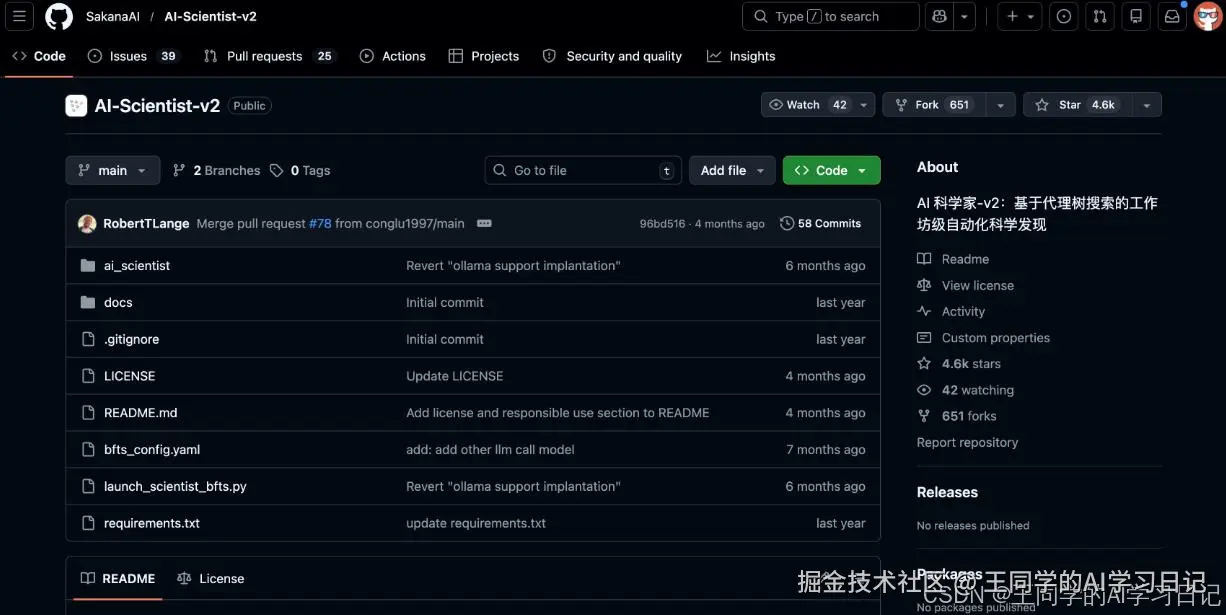The height and width of the screenshot is (615, 1226).
Task: Open requirements.txt file
Action: [152, 523]
